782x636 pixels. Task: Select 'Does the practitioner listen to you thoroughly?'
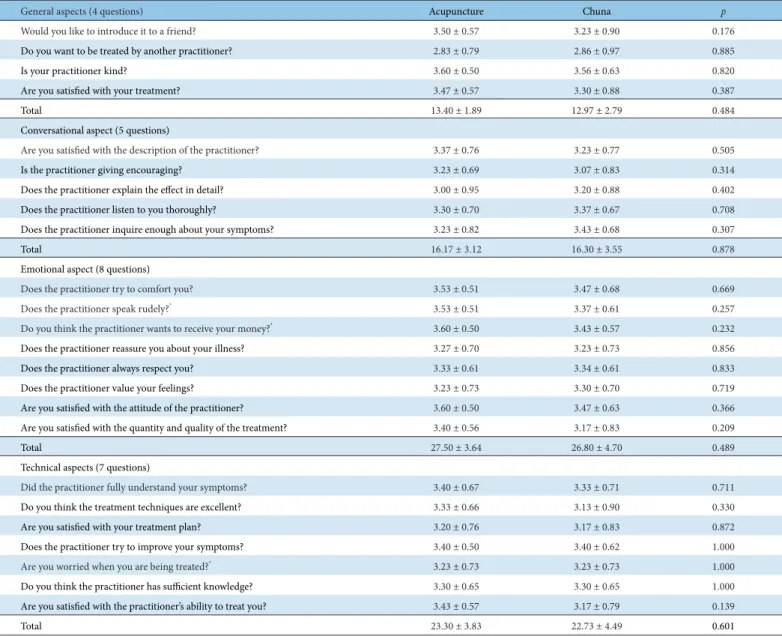point(118,210)
